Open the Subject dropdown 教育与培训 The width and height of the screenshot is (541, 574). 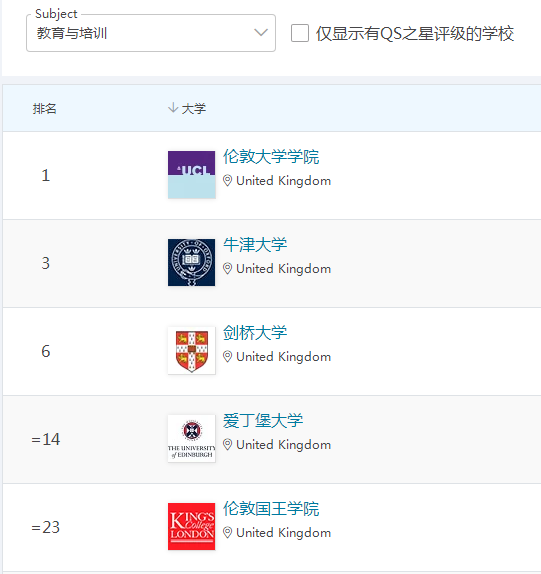coord(151,33)
